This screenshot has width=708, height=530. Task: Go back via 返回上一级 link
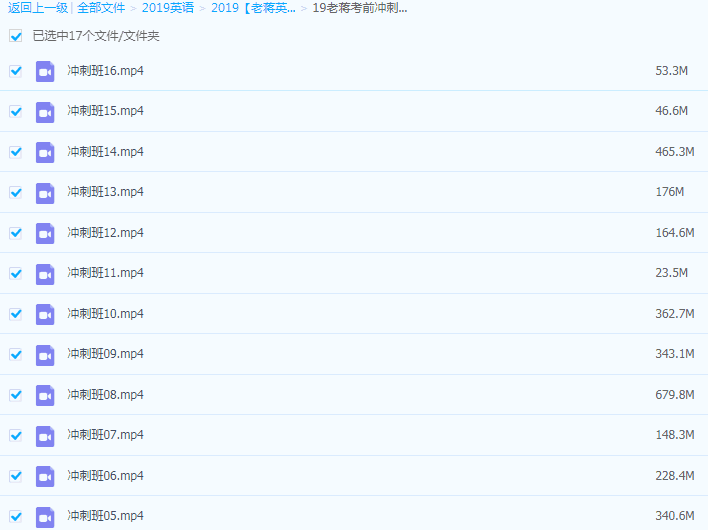[38, 8]
